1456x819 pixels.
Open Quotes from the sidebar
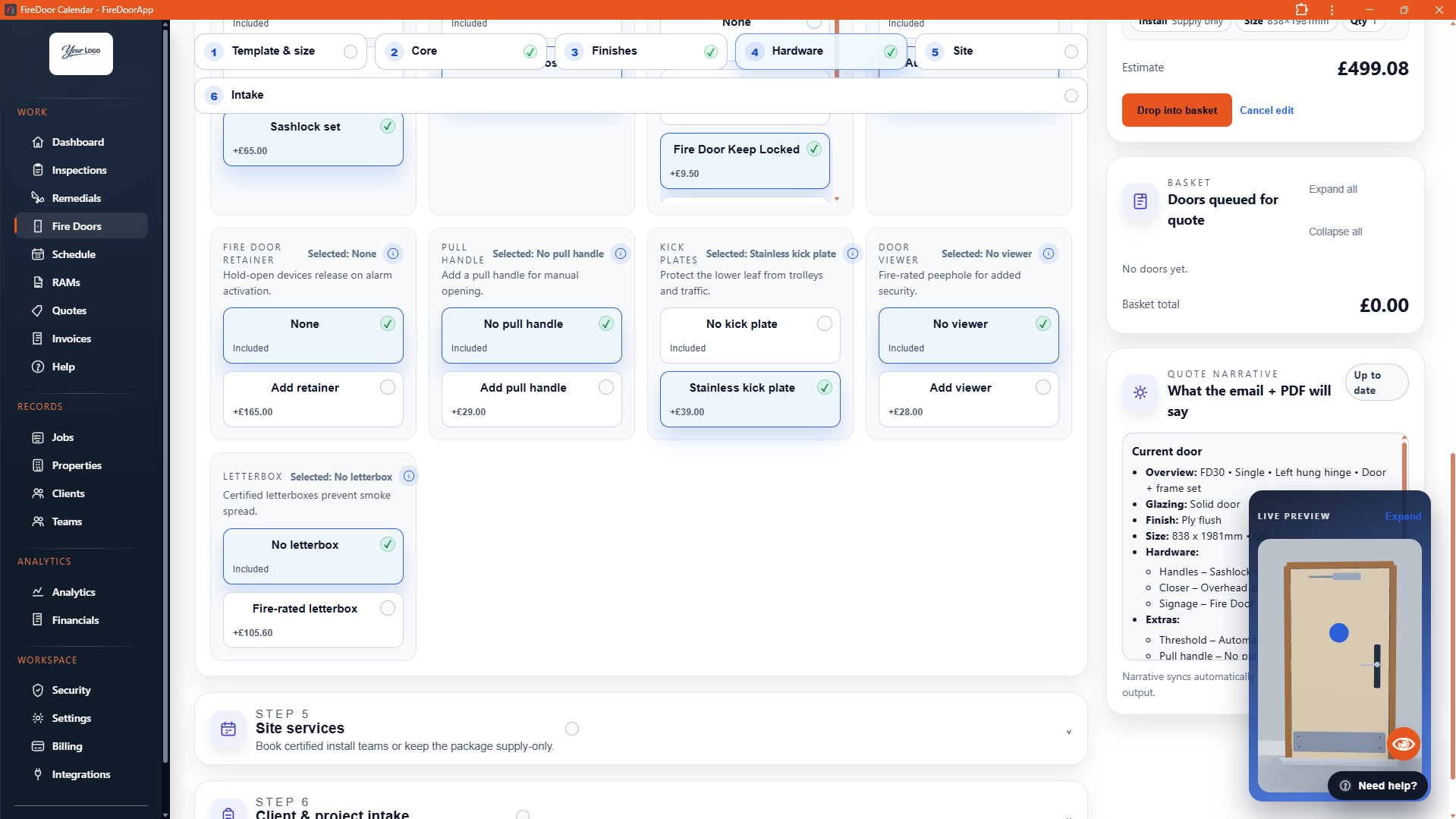click(x=69, y=310)
